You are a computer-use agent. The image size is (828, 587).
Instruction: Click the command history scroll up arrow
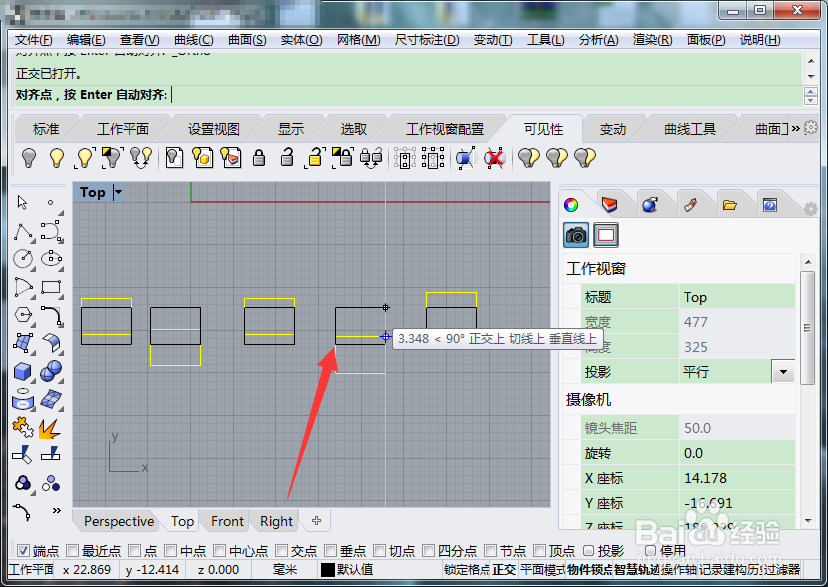point(811,61)
